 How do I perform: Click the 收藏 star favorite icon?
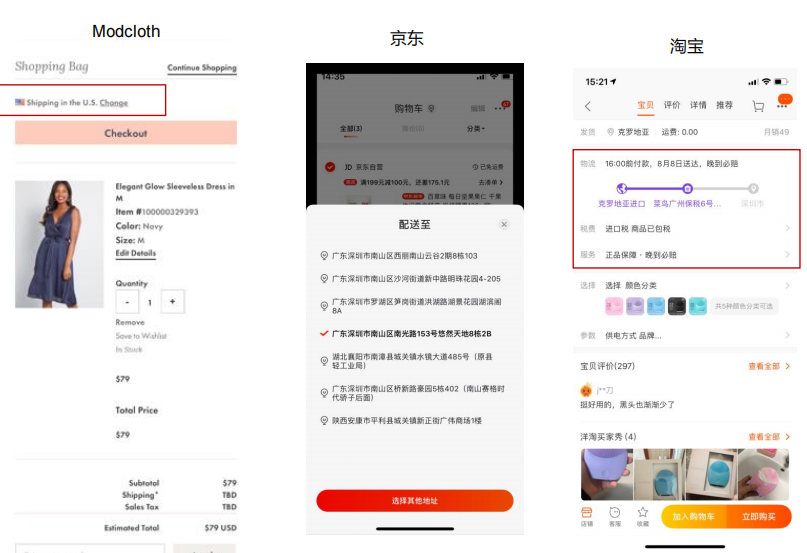(642, 516)
